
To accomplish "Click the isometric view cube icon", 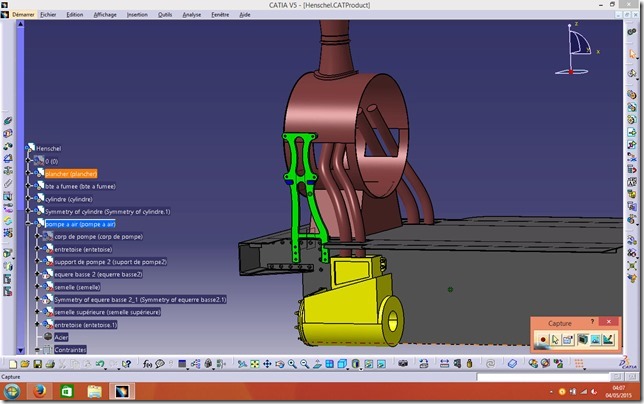I will point(342,364).
